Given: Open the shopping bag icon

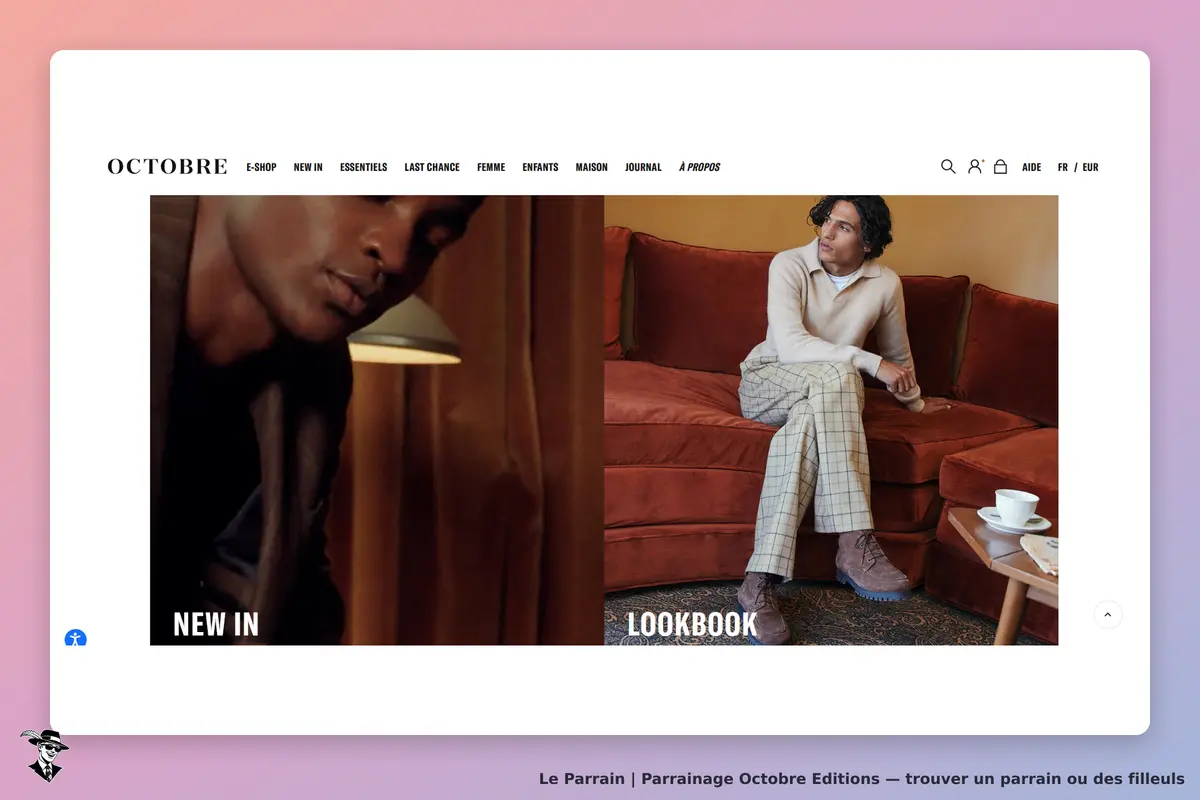Looking at the screenshot, I should (x=1000, y=167).
